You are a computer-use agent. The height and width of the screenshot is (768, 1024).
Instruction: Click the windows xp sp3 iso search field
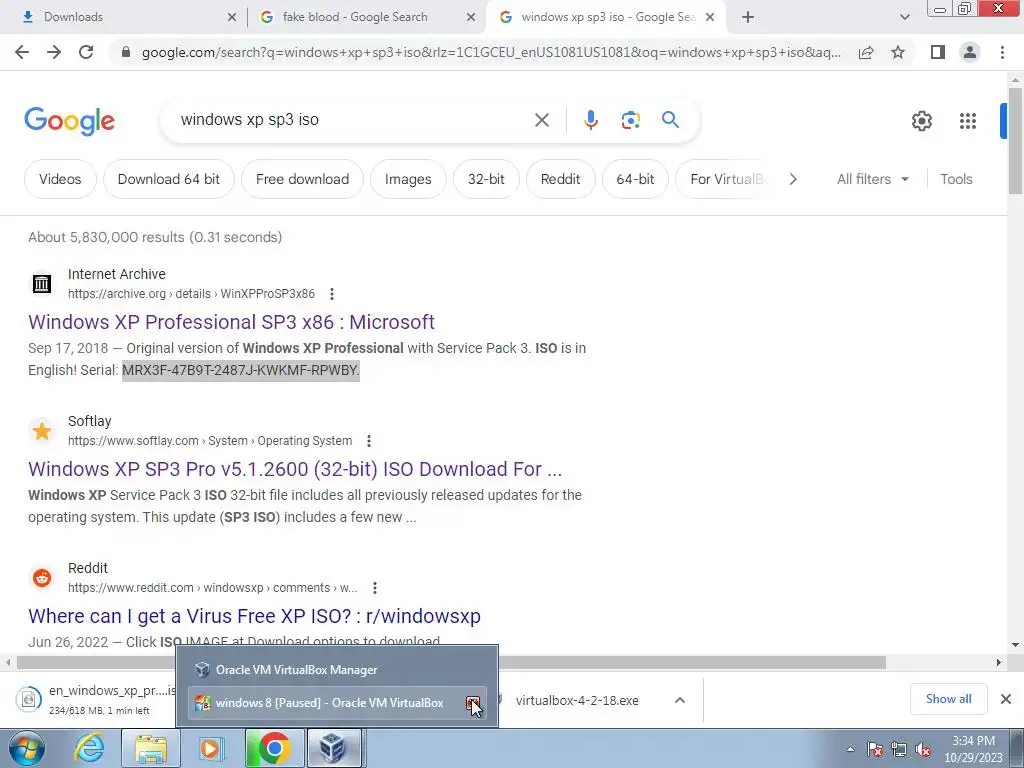coord(353,120)
